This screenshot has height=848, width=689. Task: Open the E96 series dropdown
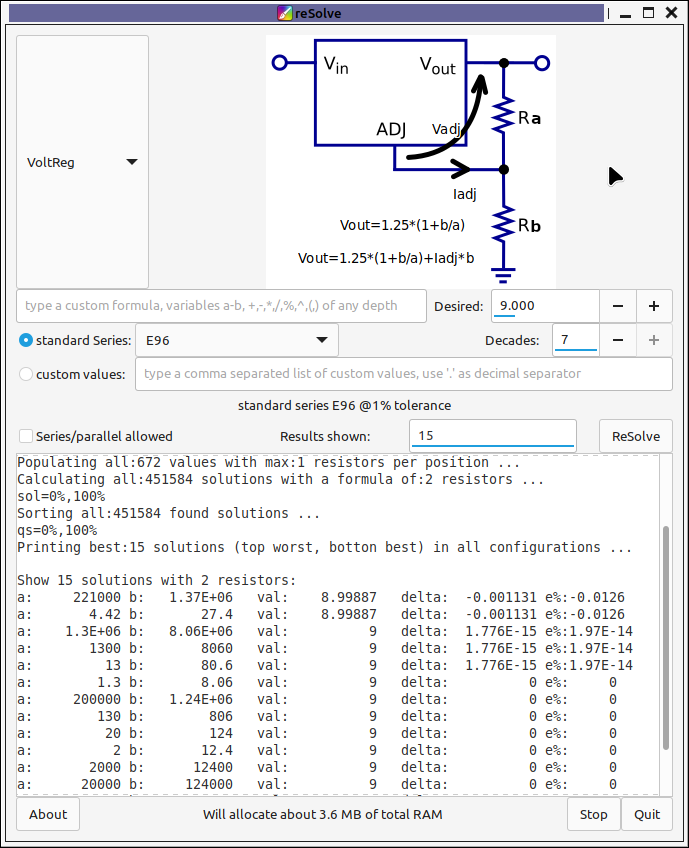[237, 340]
